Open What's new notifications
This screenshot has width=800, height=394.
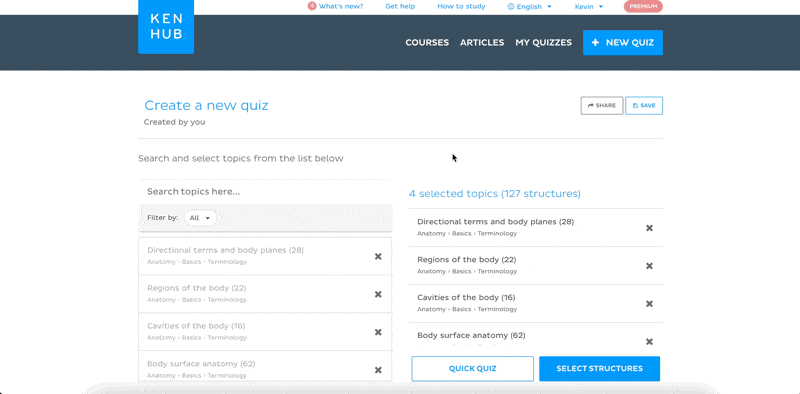click(341, 7)
